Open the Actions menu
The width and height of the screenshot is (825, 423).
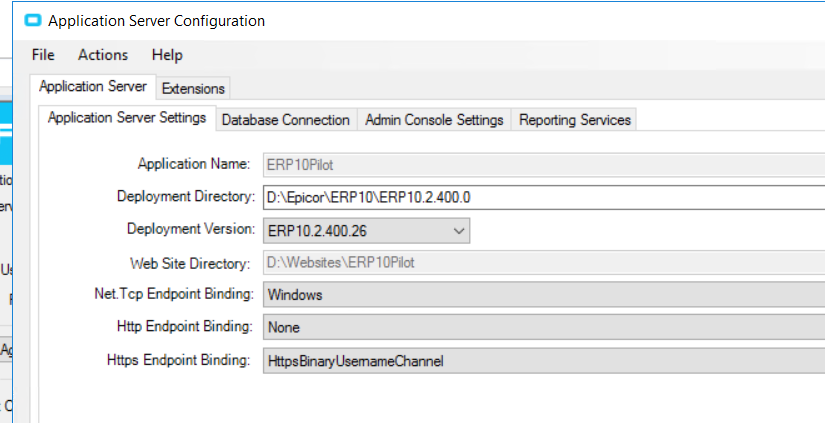click(x=103, y=55)
